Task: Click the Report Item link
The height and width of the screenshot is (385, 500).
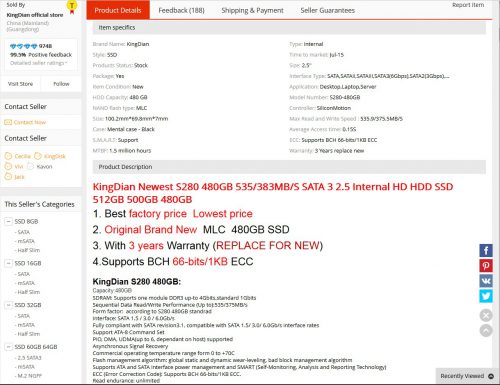Action: tap(468, 5)
